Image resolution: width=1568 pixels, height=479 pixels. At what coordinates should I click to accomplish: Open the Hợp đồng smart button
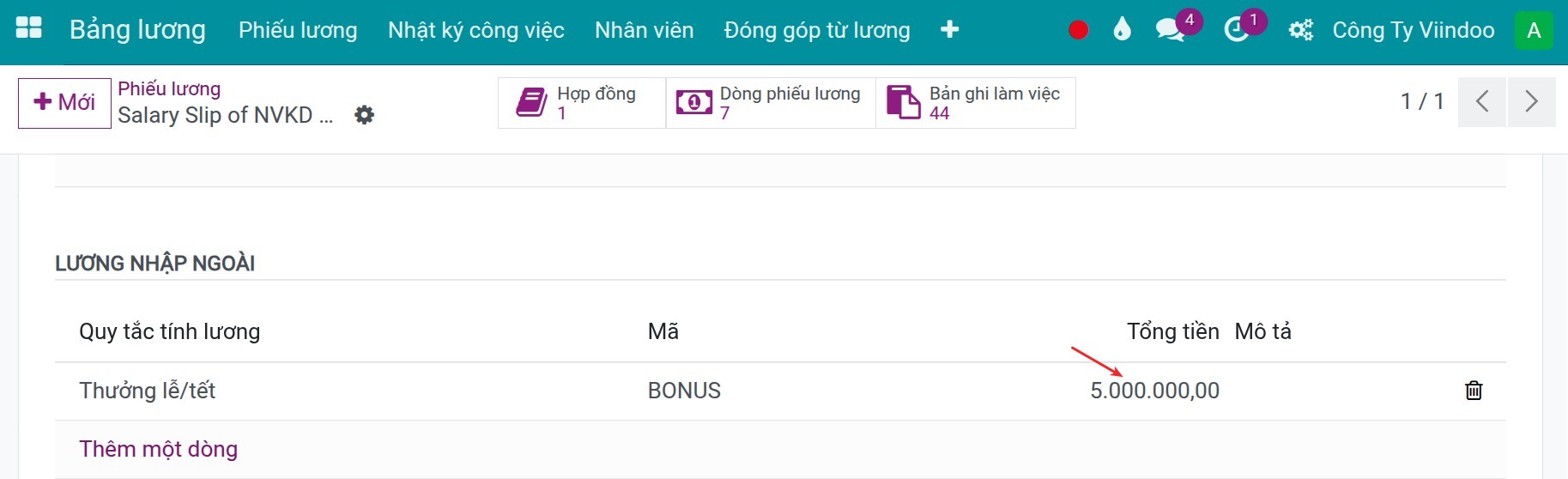(582, 103)
